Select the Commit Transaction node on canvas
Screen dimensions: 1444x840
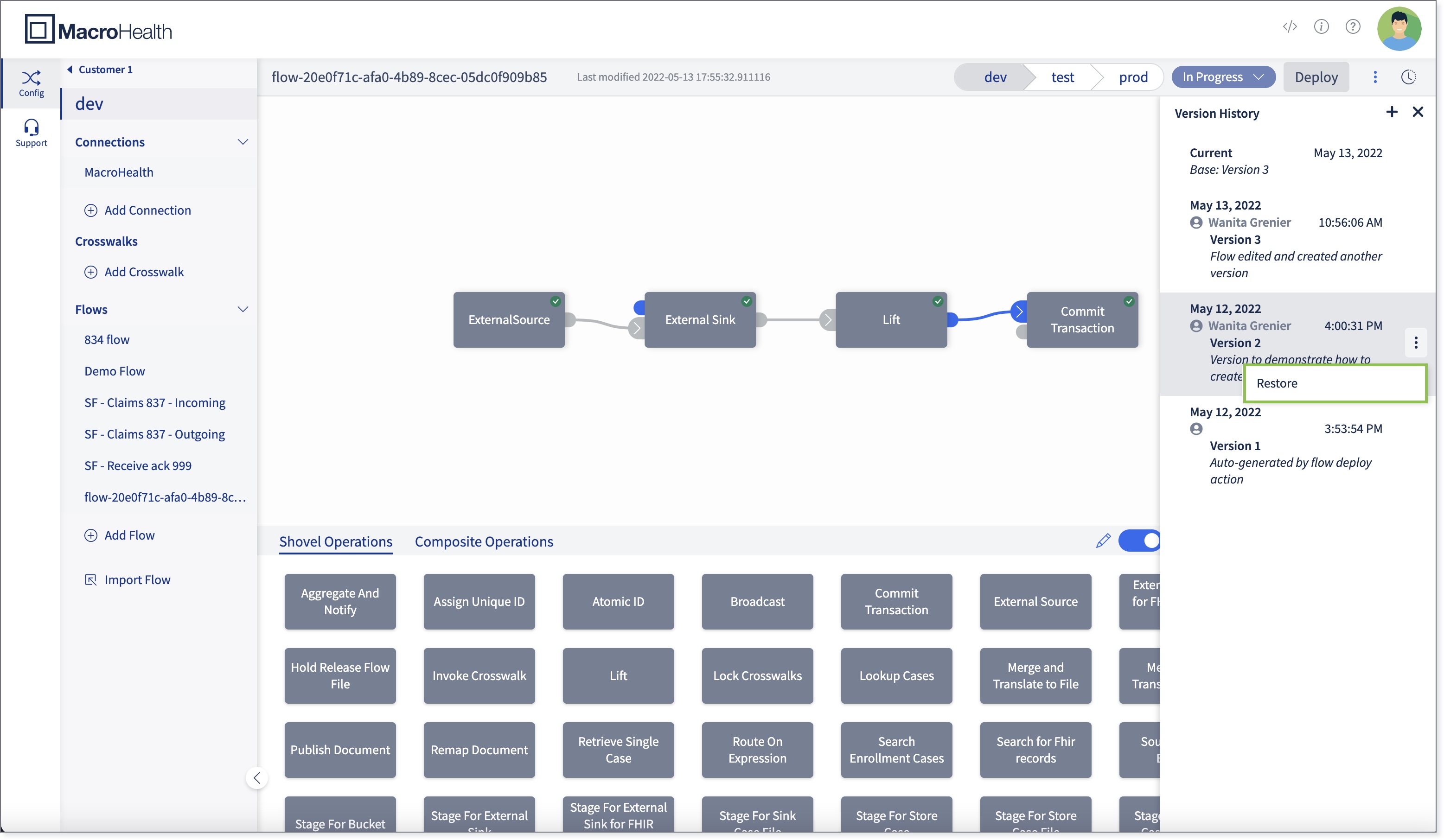coord(1082,320)
